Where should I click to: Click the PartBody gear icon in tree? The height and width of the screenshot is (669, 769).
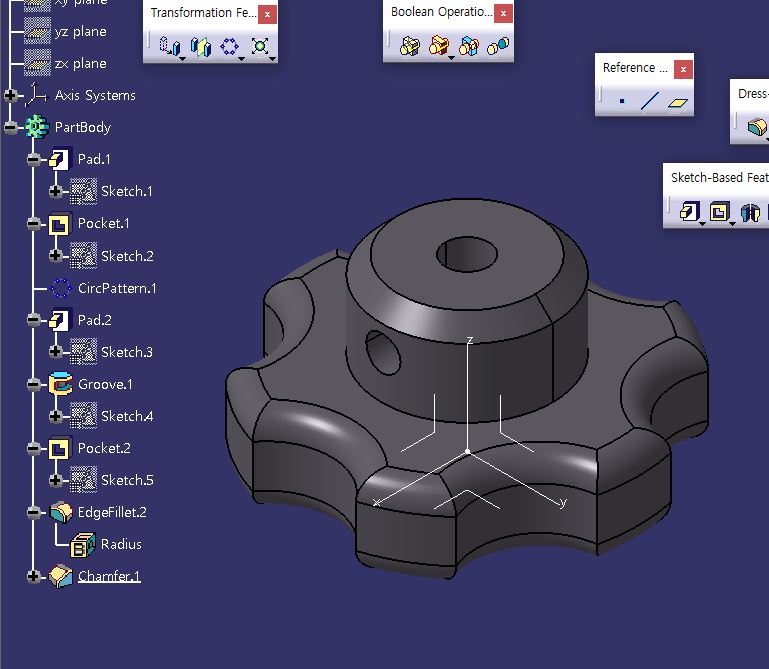tap(37, 127)
